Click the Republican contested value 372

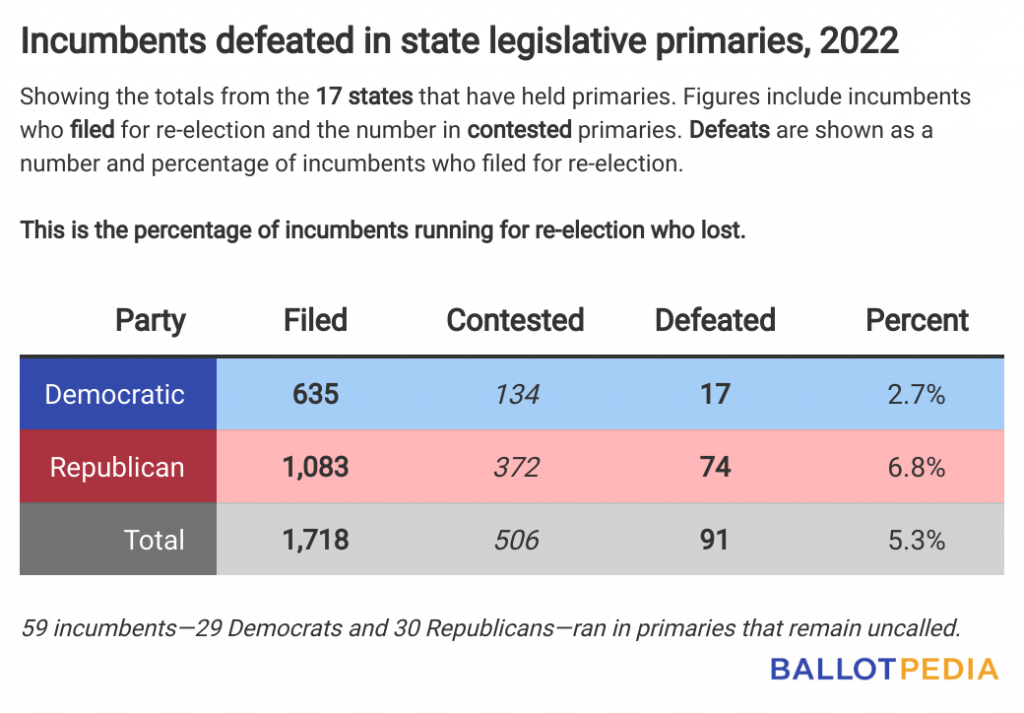pyautogui.click(x=517, y=467)
